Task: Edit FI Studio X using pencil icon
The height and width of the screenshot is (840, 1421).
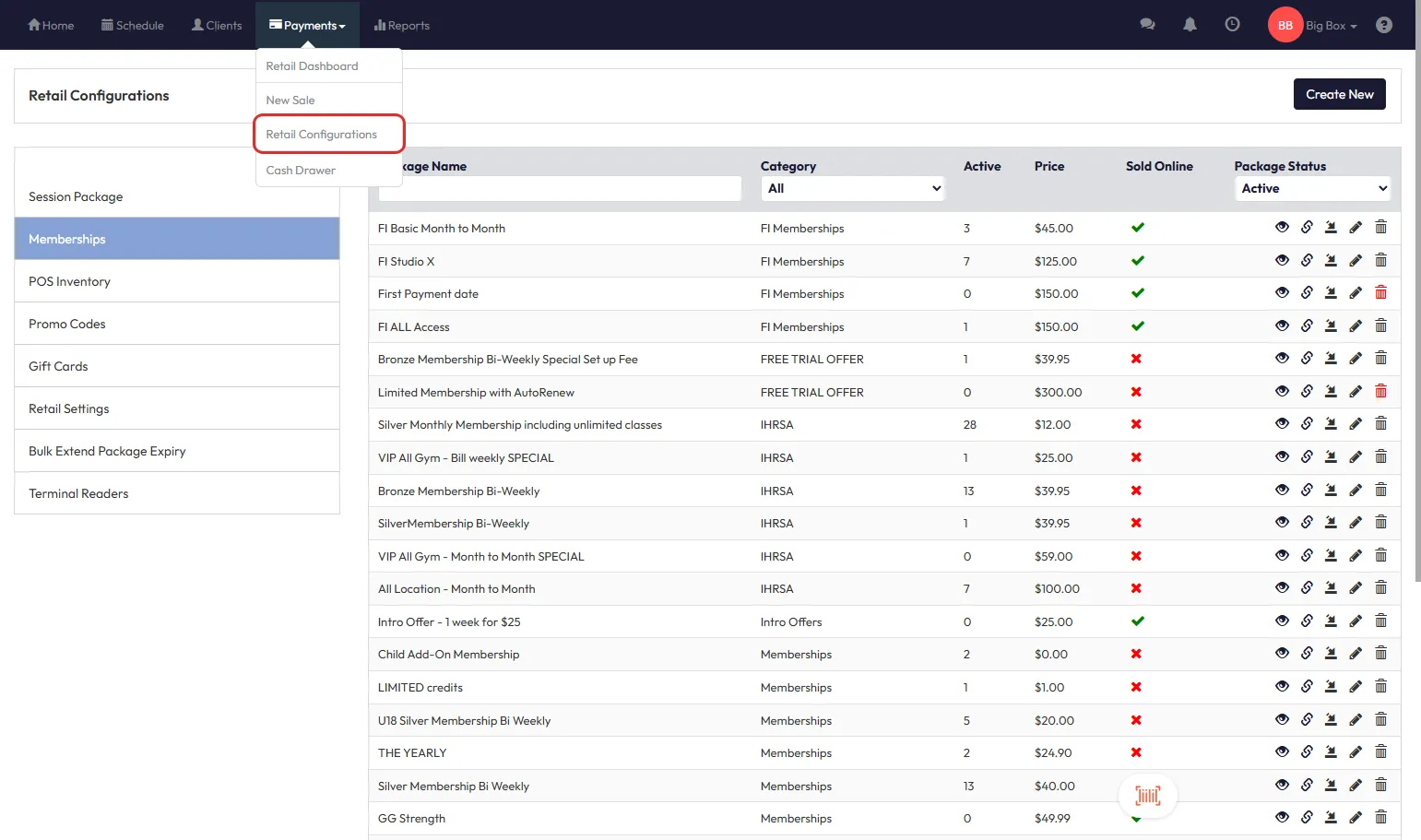Action: (1356, 261)
